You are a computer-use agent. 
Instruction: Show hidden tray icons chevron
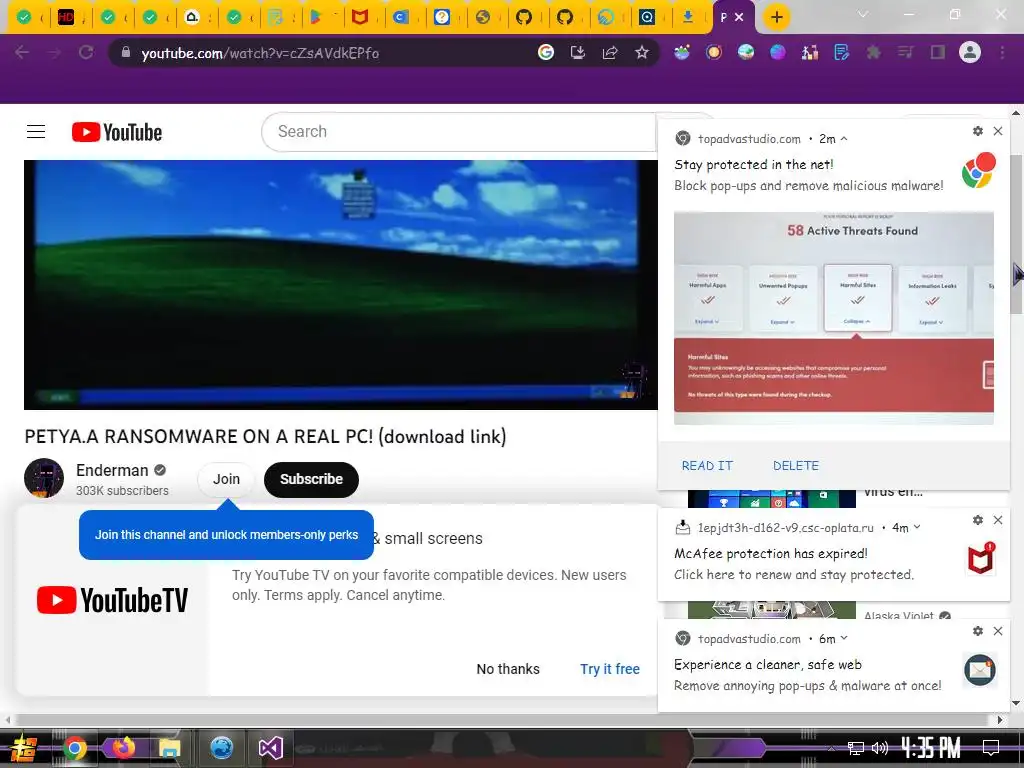pos(831,748)
